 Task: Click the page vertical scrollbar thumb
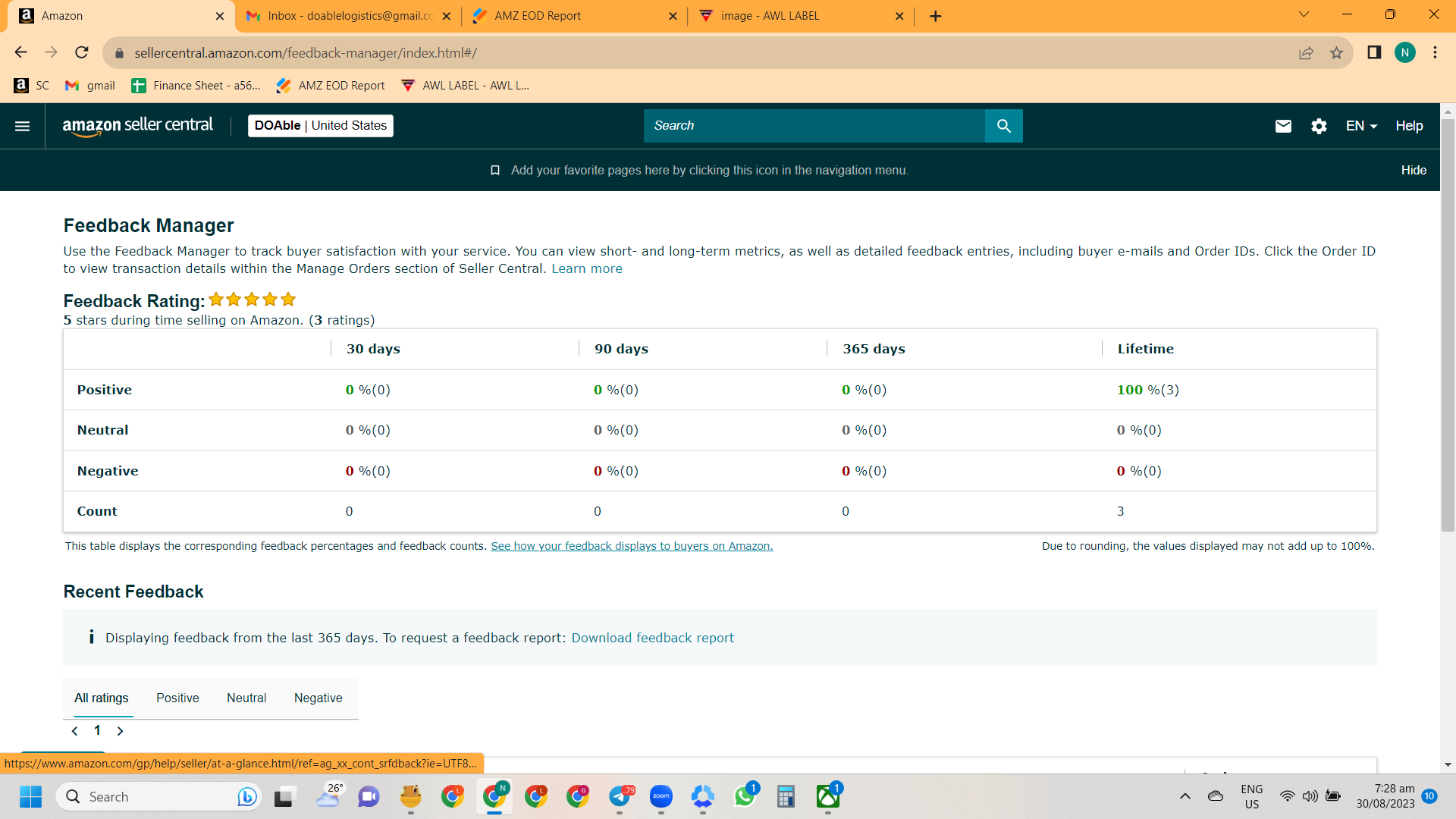pos(1448,326)
